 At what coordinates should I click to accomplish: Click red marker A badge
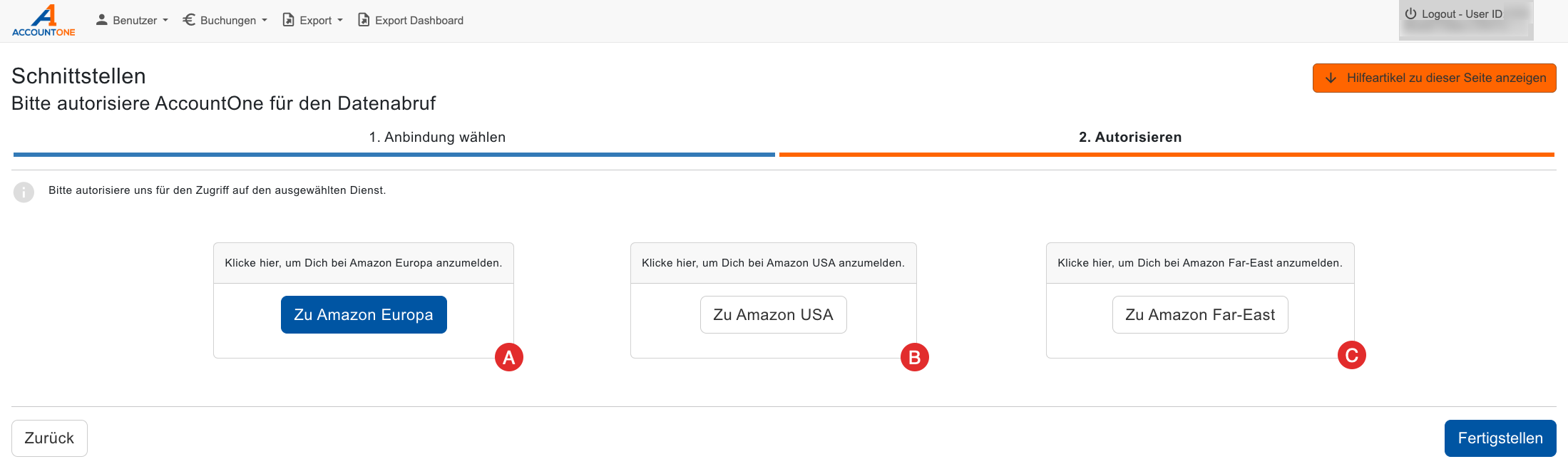(509, 357)
